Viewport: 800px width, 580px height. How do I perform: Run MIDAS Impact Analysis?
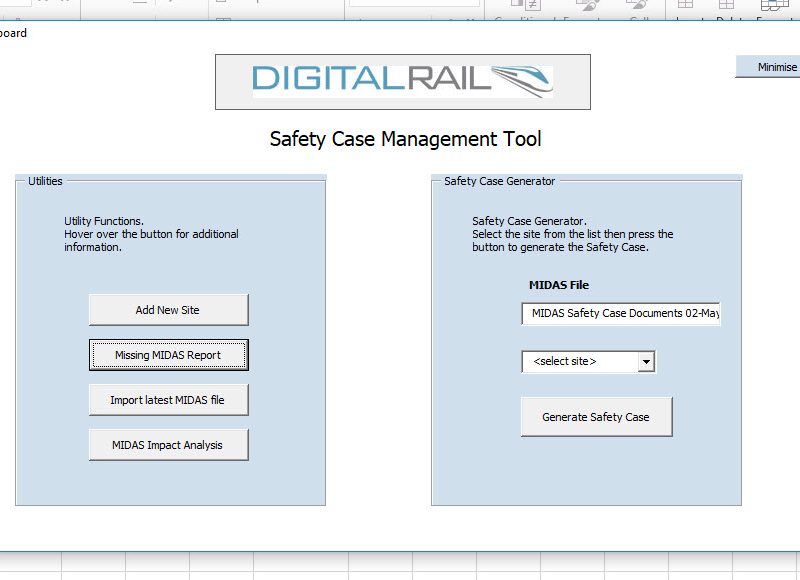(168, 445)
